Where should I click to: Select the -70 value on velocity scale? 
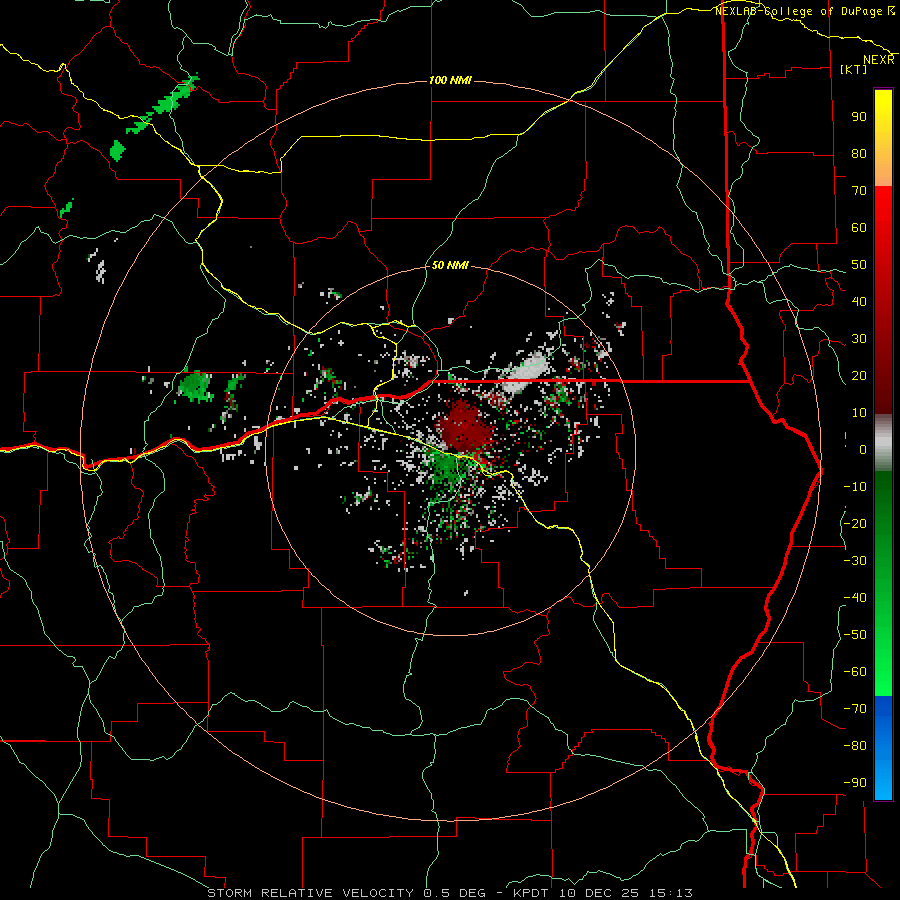(855, 709)
